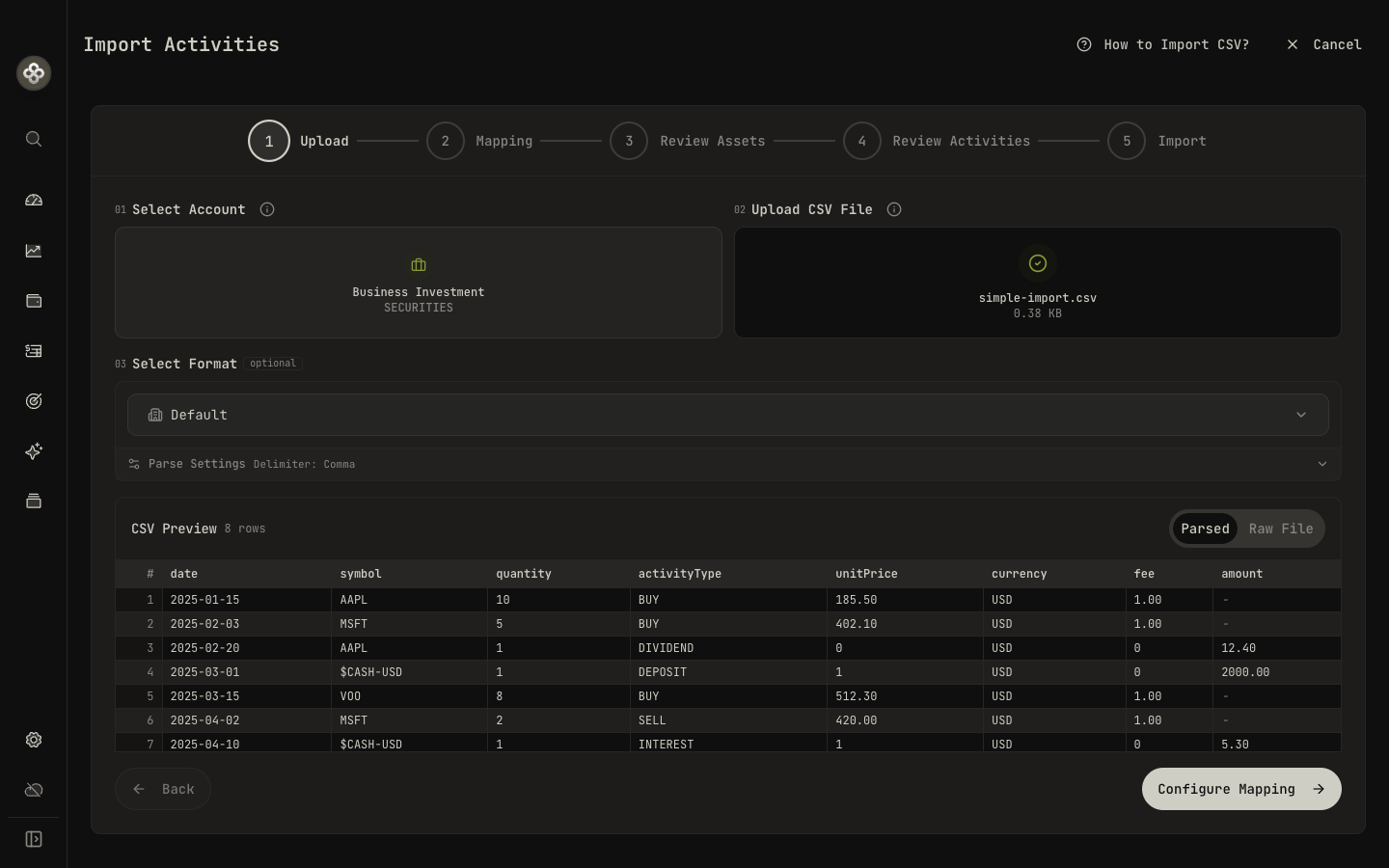This screenshot has width=1389, height=868.
Task: Click info icon next to Select Account
Action: (x=267, y=209)
